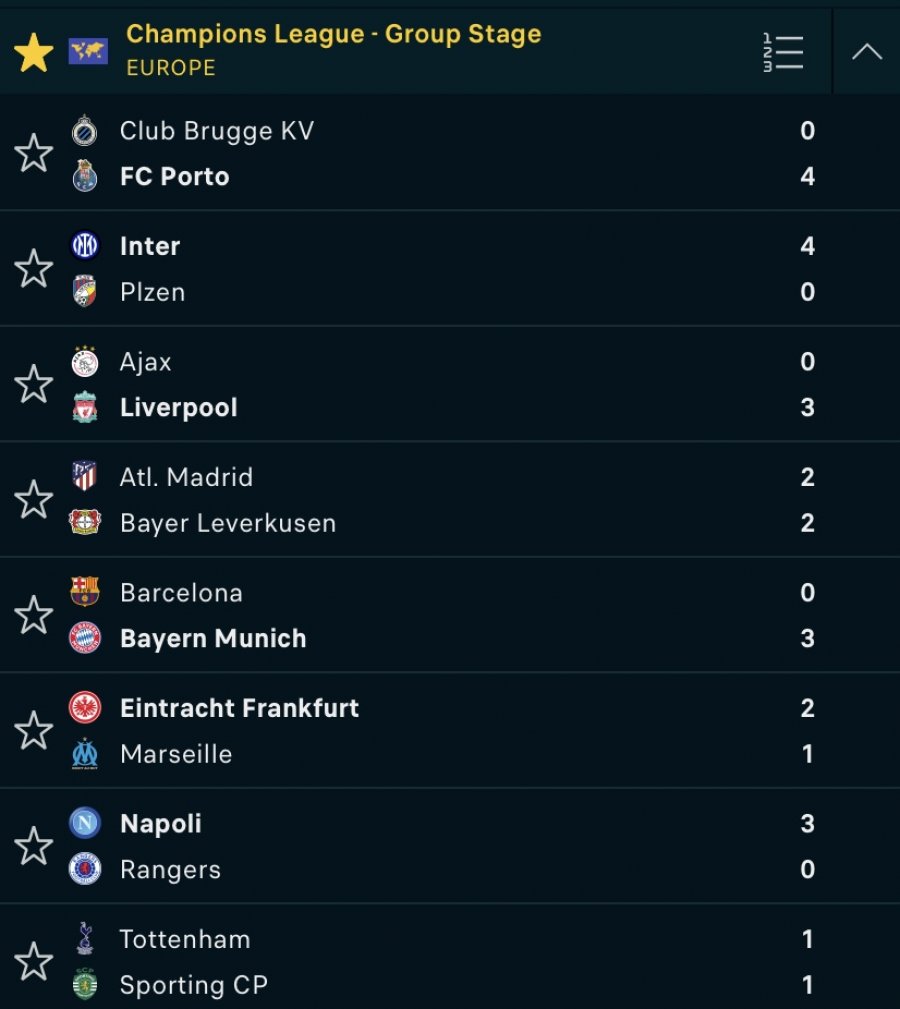This screenshot has height=1009, width=900.
Task: Add Ajax vs Liverpool to favorites
Action: (x=33, y=384)
